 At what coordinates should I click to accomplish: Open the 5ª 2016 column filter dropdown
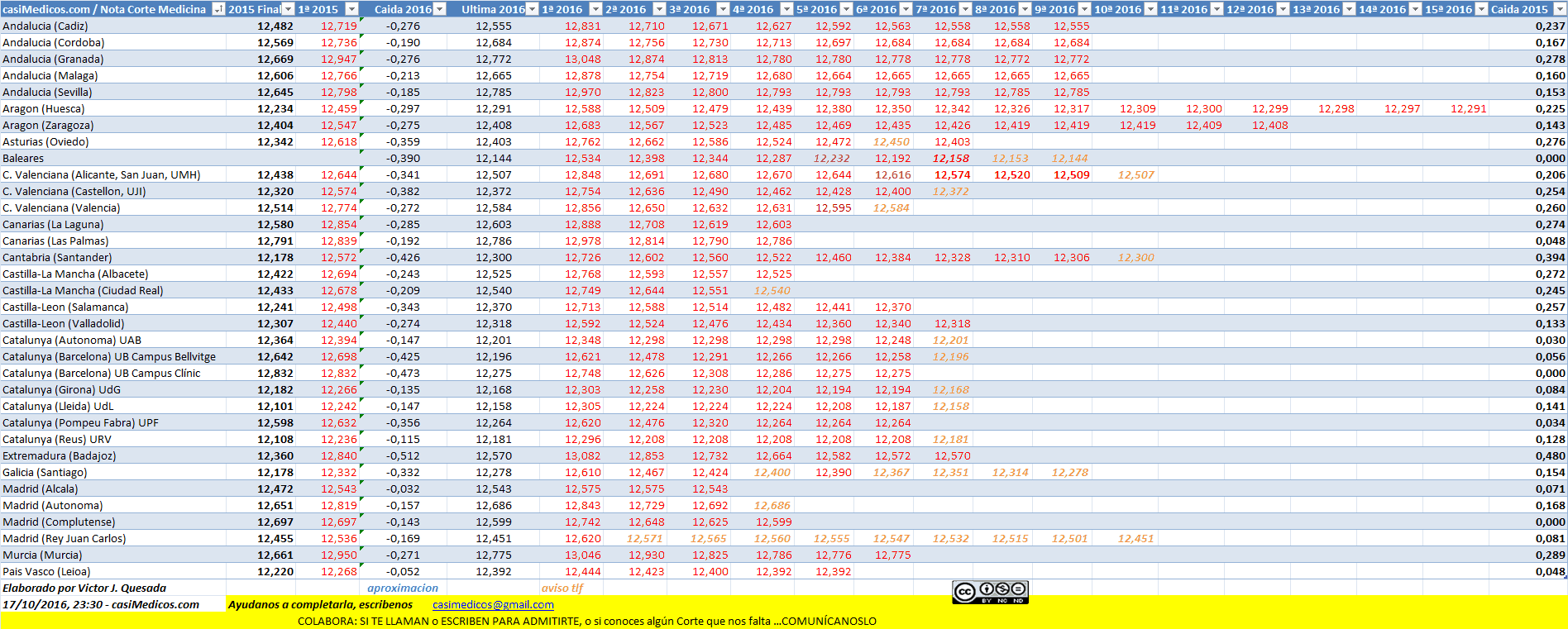(846, 9)
